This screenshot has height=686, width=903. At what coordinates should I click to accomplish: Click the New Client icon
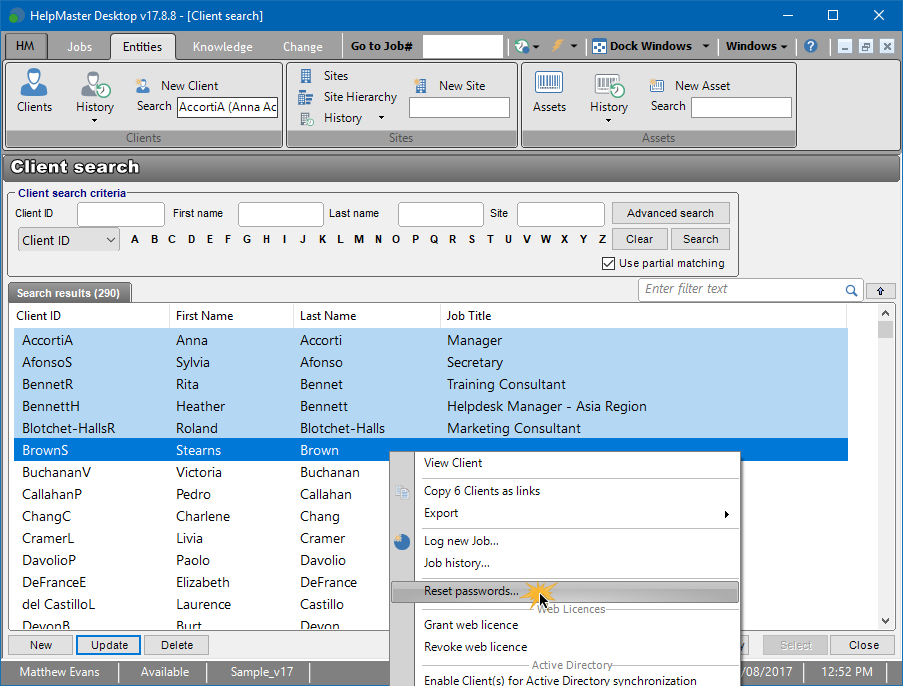click(x=142, y=86)
